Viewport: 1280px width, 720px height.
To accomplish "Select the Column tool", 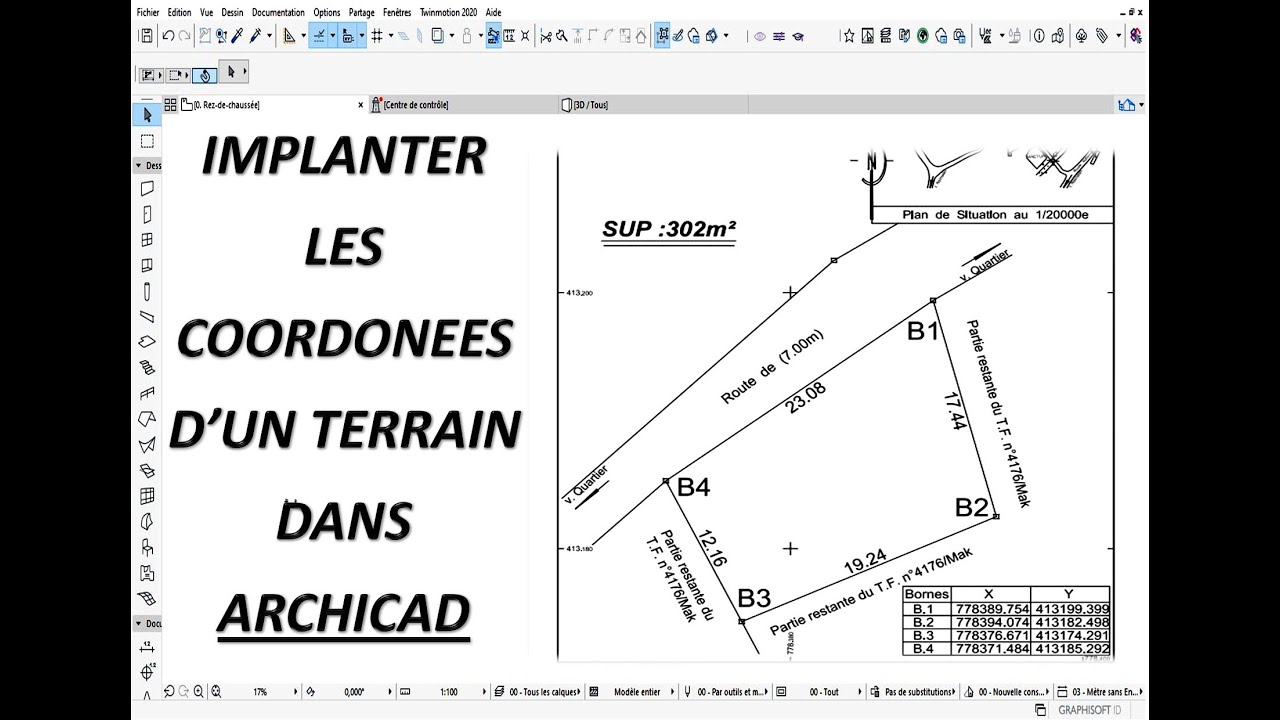I will 147,291.
